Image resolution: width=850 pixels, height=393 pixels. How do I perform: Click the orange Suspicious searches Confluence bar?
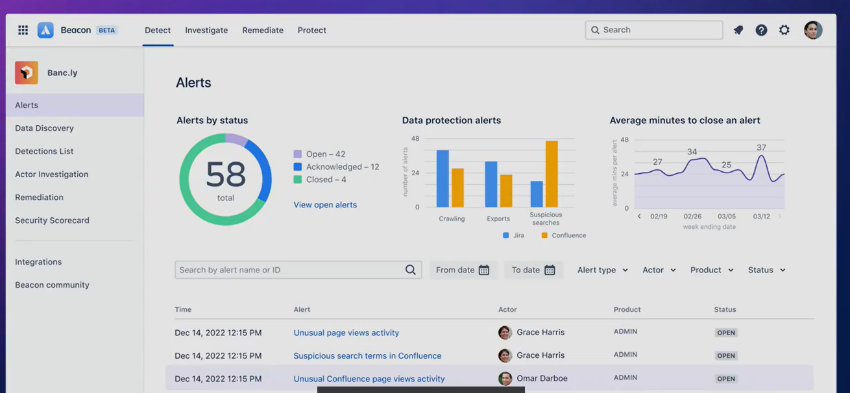point(552,174)
